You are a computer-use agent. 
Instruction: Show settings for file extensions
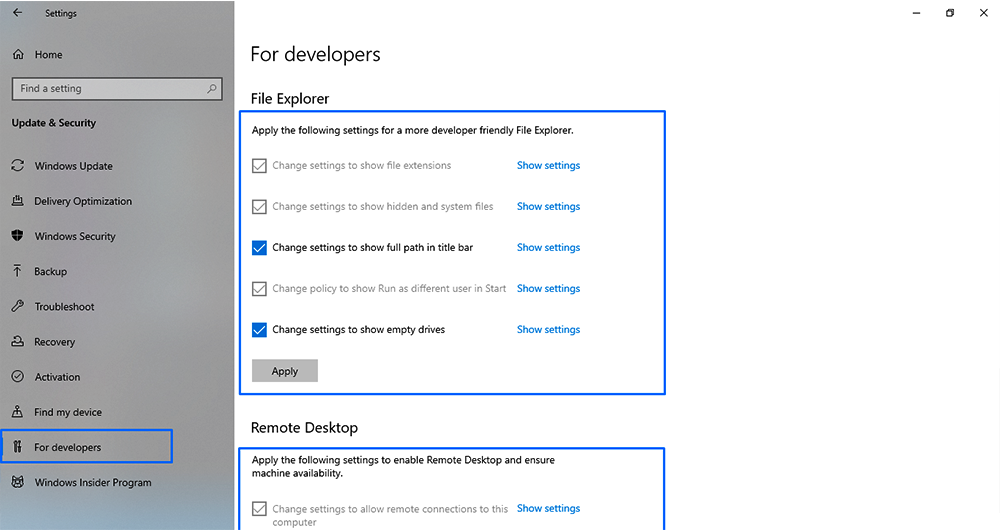pyautogui.click(x=548, y=165)
